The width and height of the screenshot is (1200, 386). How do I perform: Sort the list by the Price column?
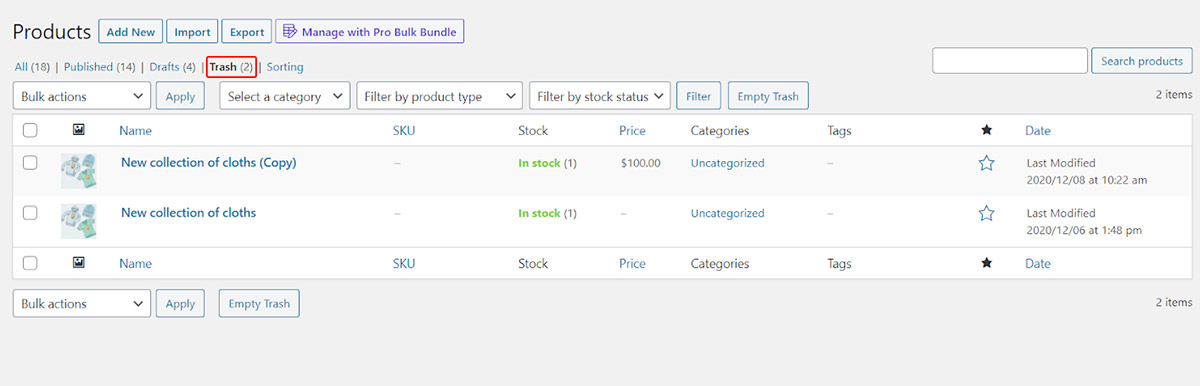coord(632,130)
